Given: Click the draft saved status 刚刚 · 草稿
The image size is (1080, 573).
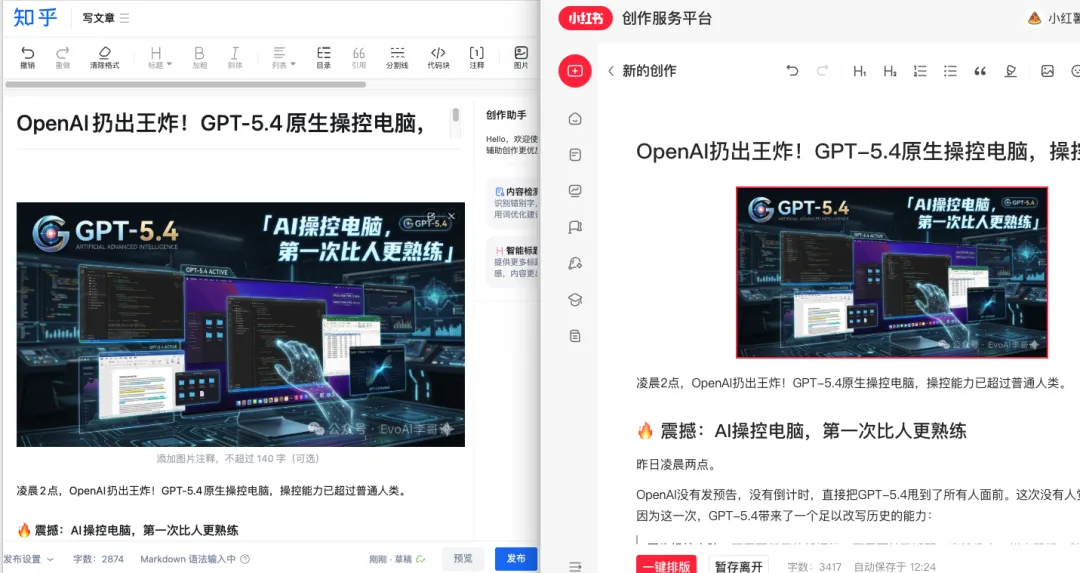Looking at the screenshot, I should [x=397, y=559].
